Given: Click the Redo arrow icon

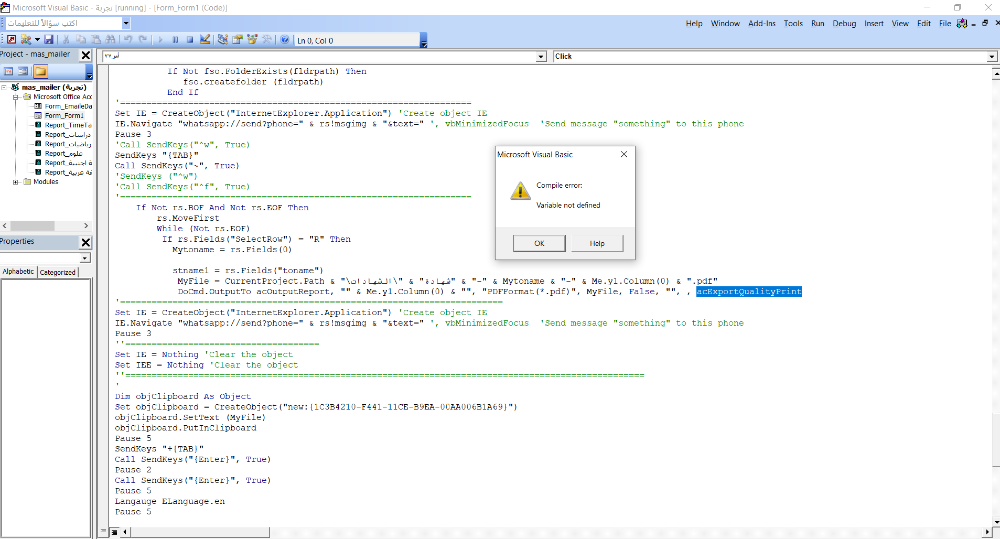Looking at the screenshot, I should (x=143, y=40).
